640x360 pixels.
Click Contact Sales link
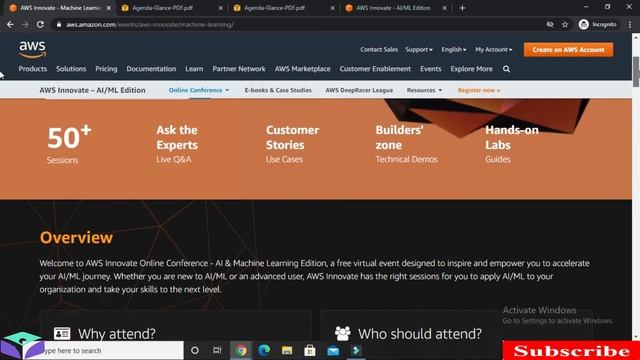(x=379, y=49)
